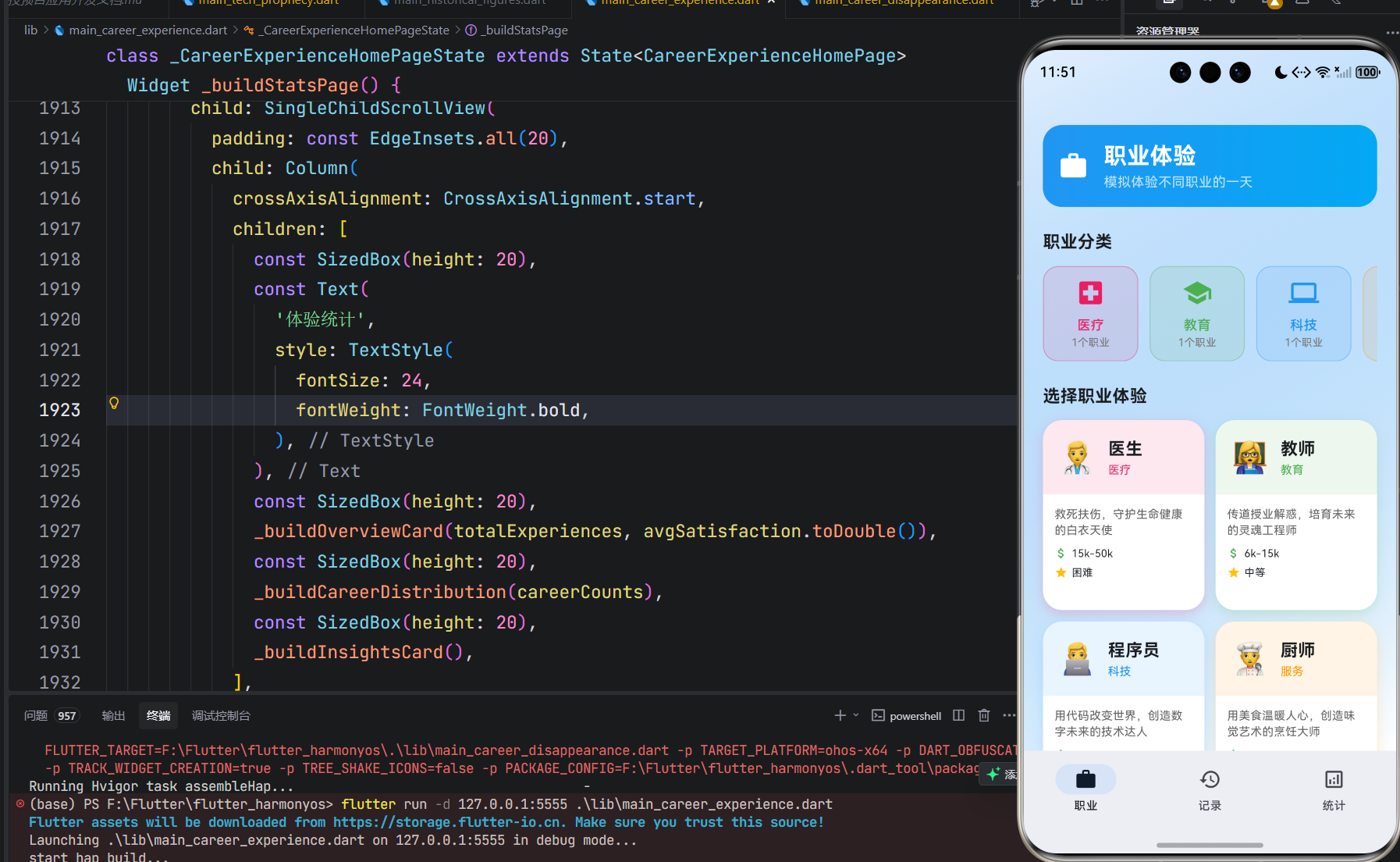Viewport: 1400px width, 862px height.
Task: Switch to the 输出 output tab
Action: pyautogui.click(x=113, y=715)
